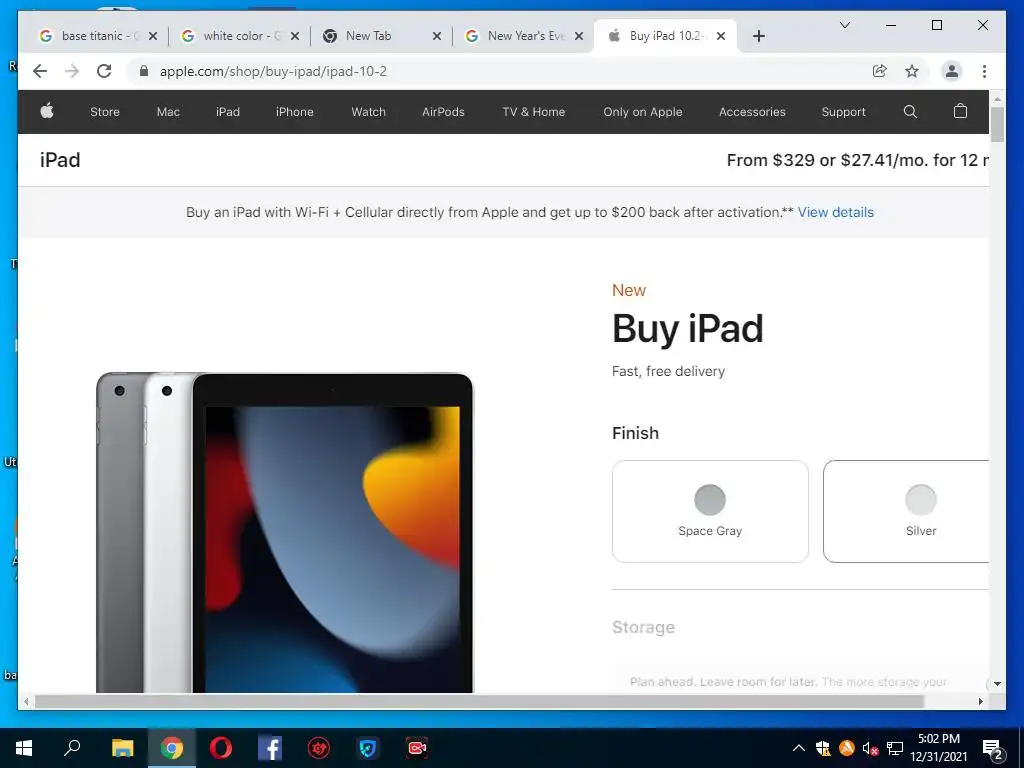Image resolution: width=1024 pixels, height=768 pixels.
Task: Open the Chrome profile avatar icon
Action: click(x=952, y=71)
